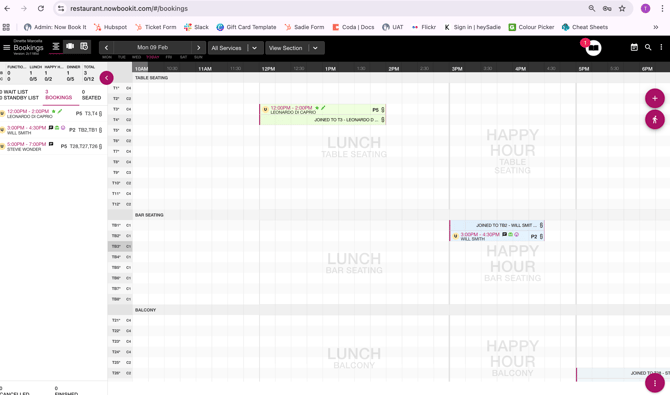
Task: Bookmark this page with the star icon
Action: (x=622, y=9)
